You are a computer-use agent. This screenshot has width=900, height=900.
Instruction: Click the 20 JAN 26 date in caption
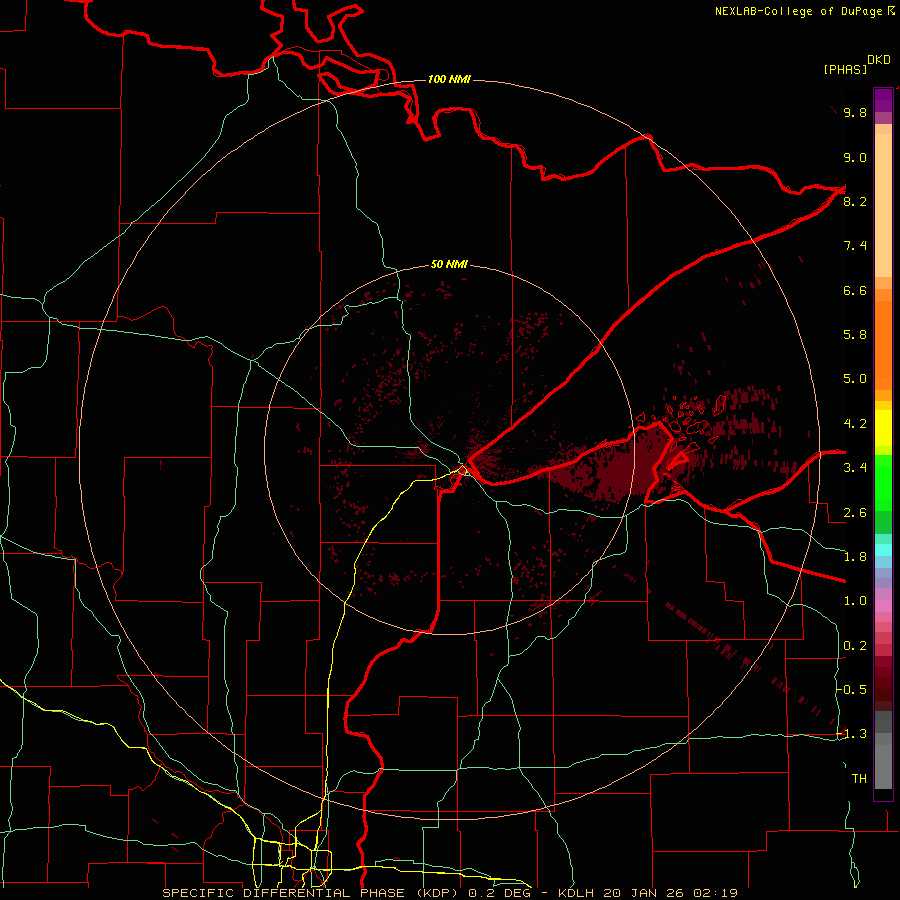[645, 893]
